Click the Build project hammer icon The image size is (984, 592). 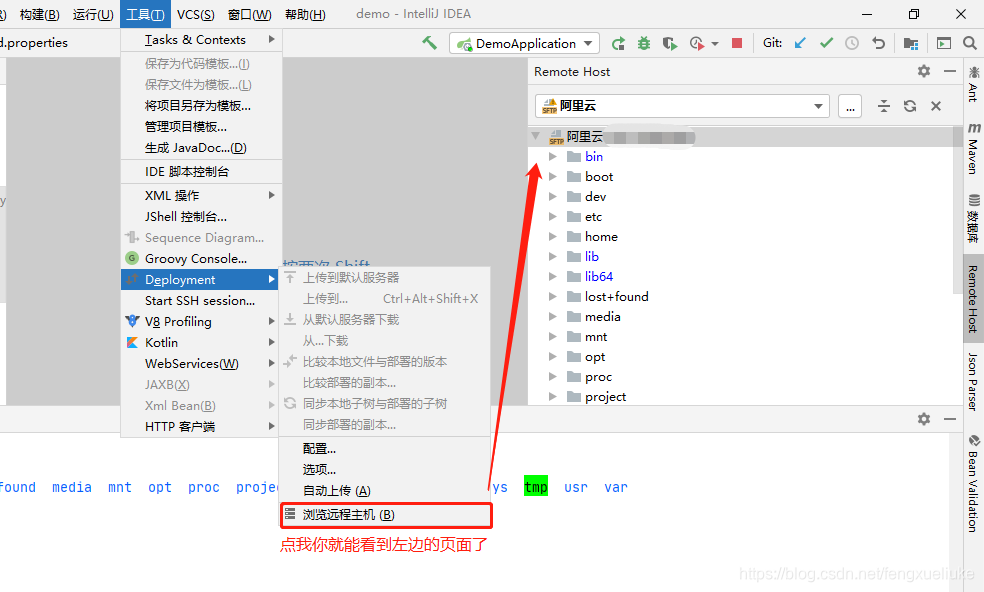[x=429, y=43]
